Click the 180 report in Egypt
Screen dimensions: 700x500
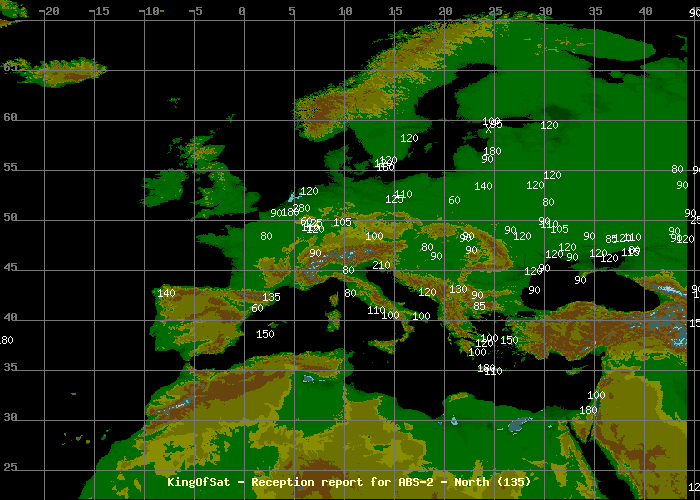(588, 410)
